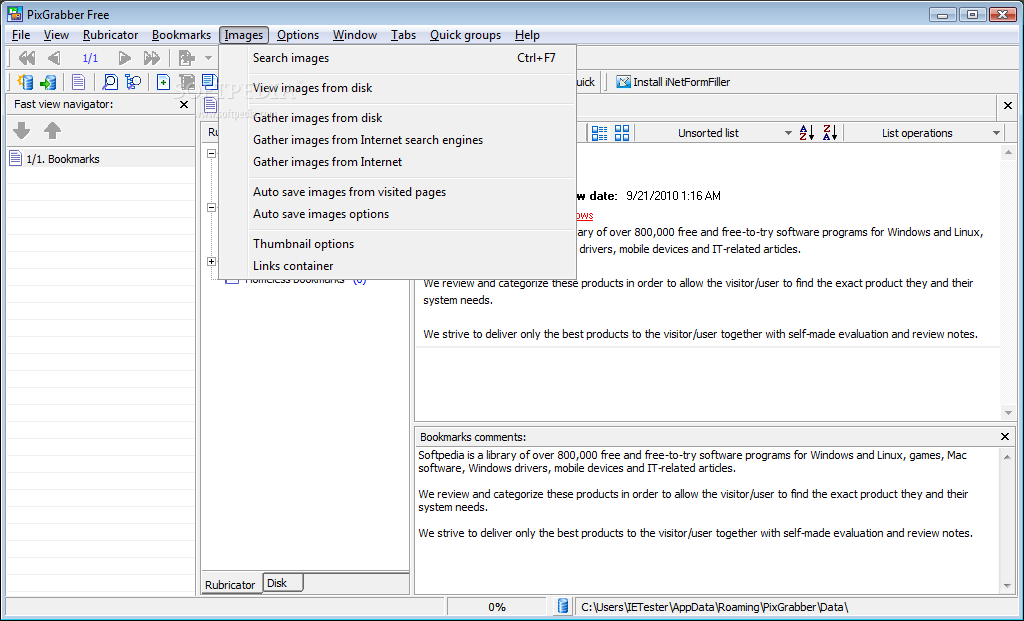
Task: Sort list descending Z-A
Action: coord(830,133)
